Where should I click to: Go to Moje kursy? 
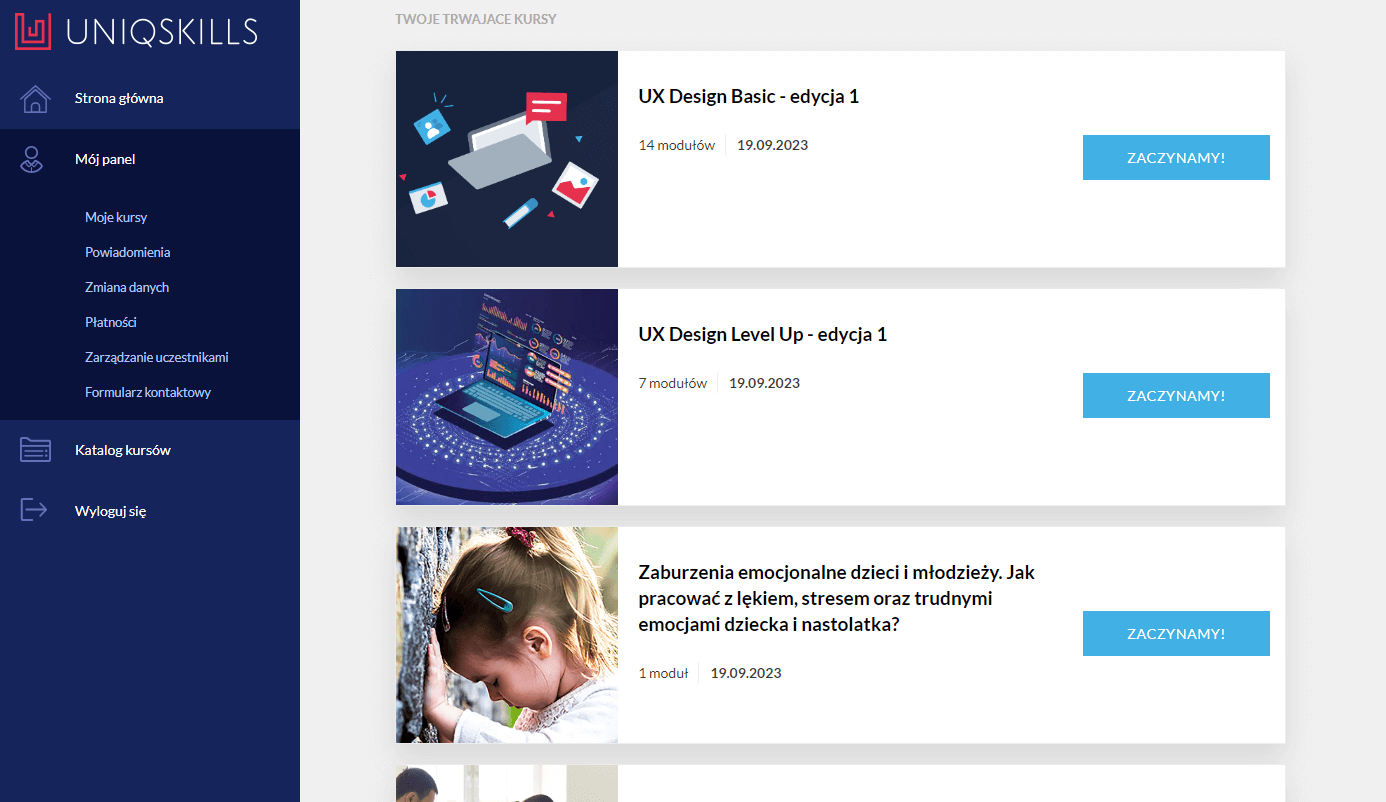point(116,217)
